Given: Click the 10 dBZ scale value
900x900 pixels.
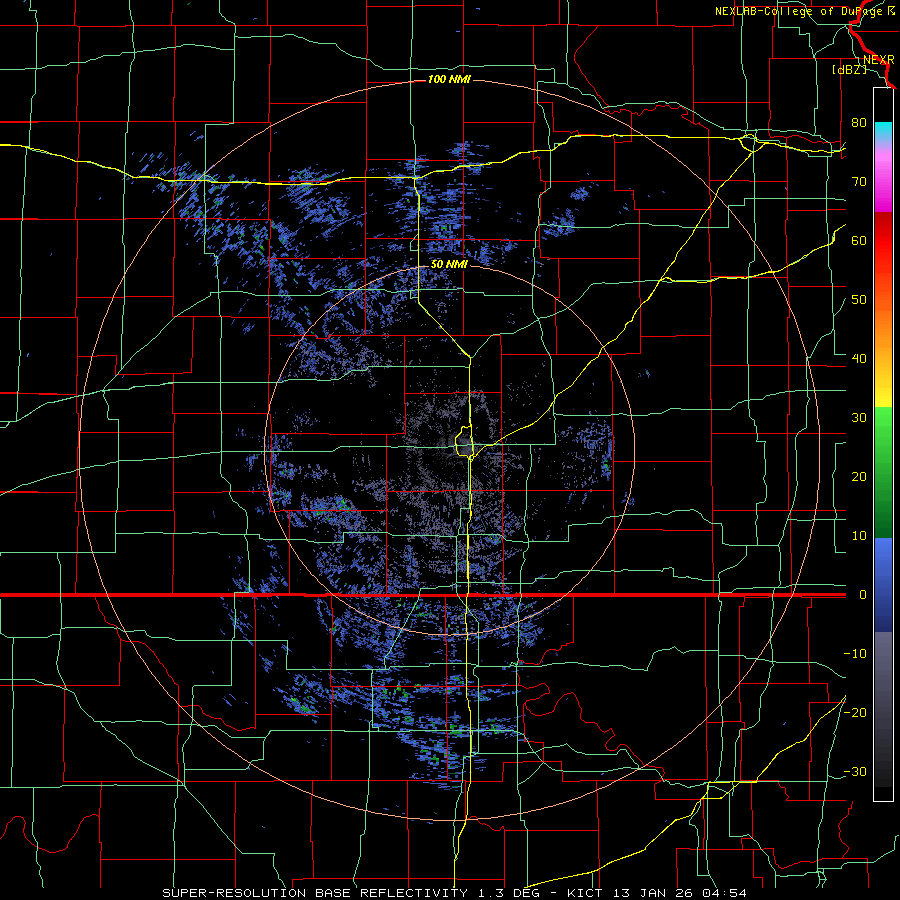Looking at the screenshot, I should point(859,536).
